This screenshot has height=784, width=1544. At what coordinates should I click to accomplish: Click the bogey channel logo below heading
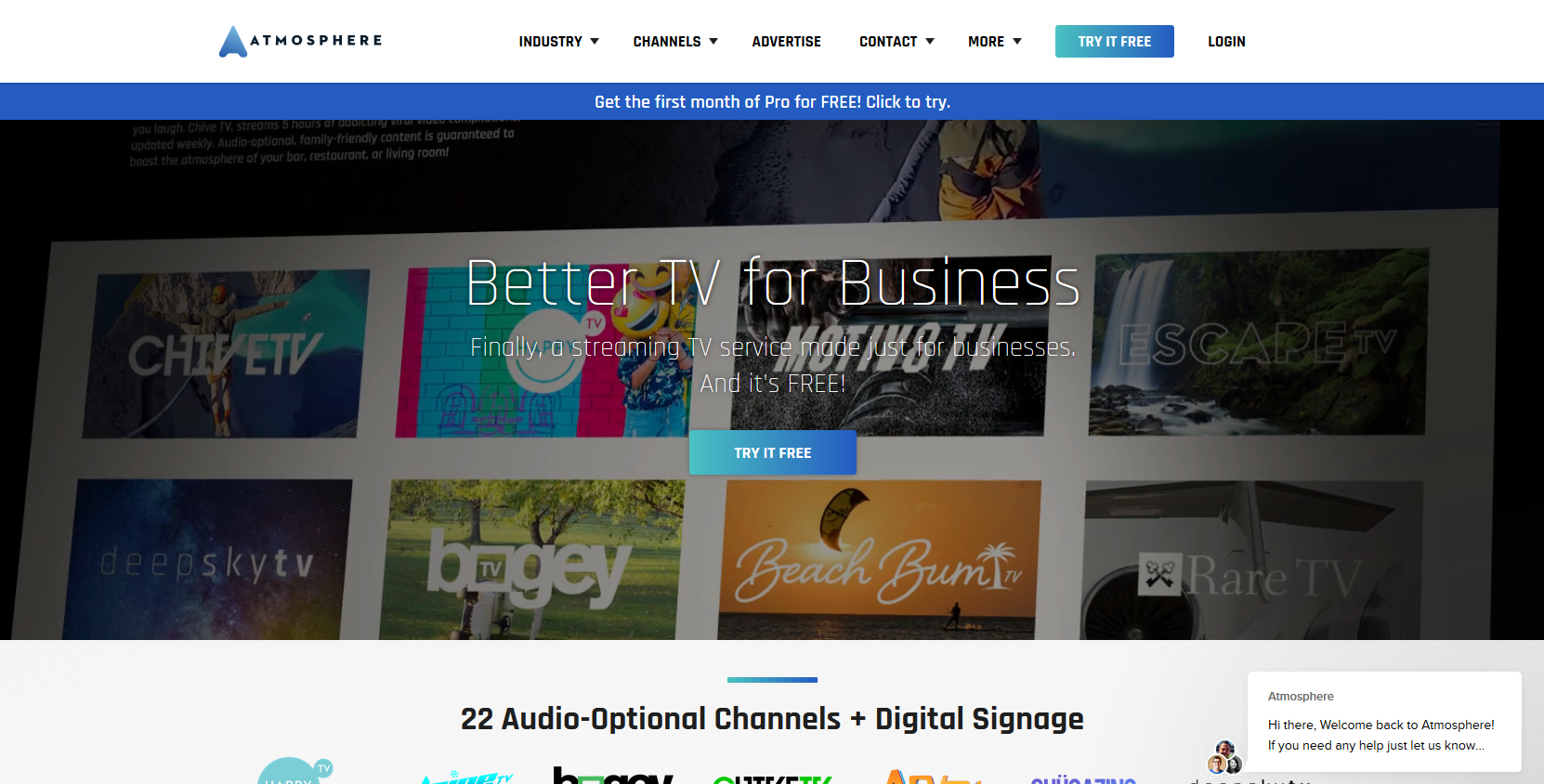tap(613, 775)
